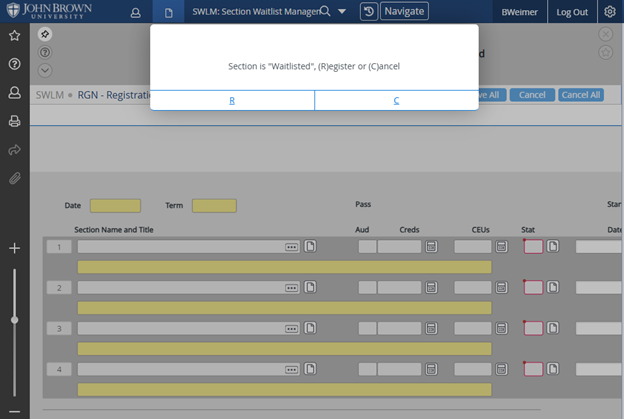Click the detail icon next to row 1 section
Image resolution: width=624 pixels, height=419 pixels.
311,246
